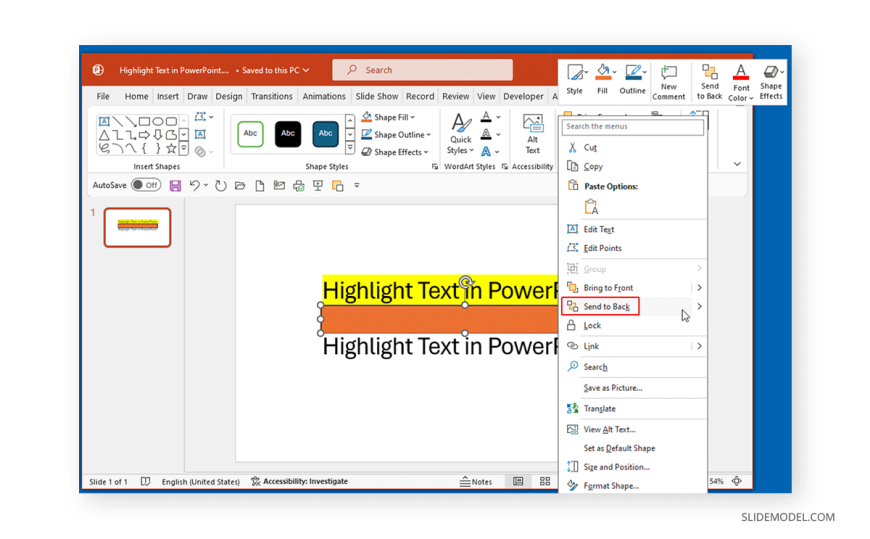
Task: Open the Insert tab
Action: click(x=168, y=96)
